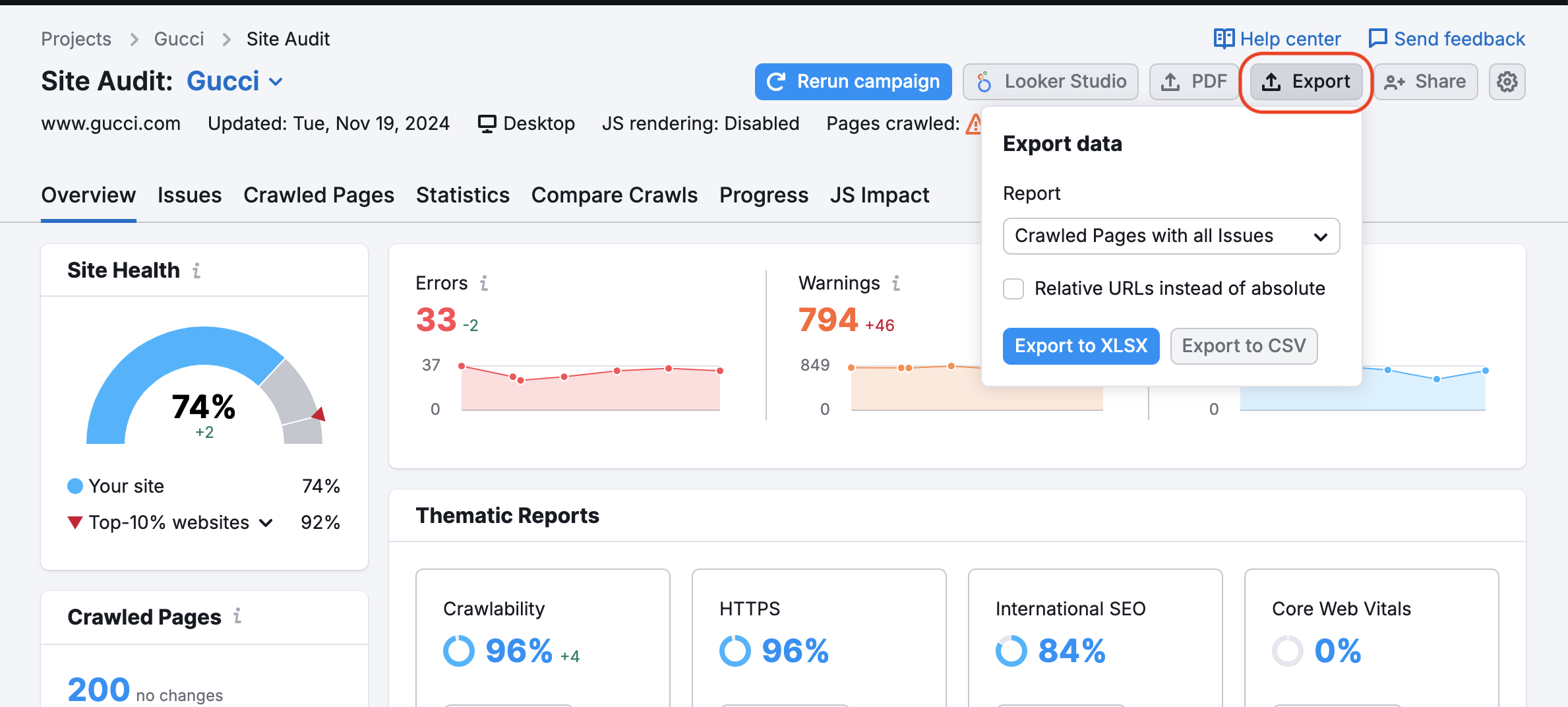Click the Site Health gauge chart
Screen dimensions: 1568x707
(204, 386)
